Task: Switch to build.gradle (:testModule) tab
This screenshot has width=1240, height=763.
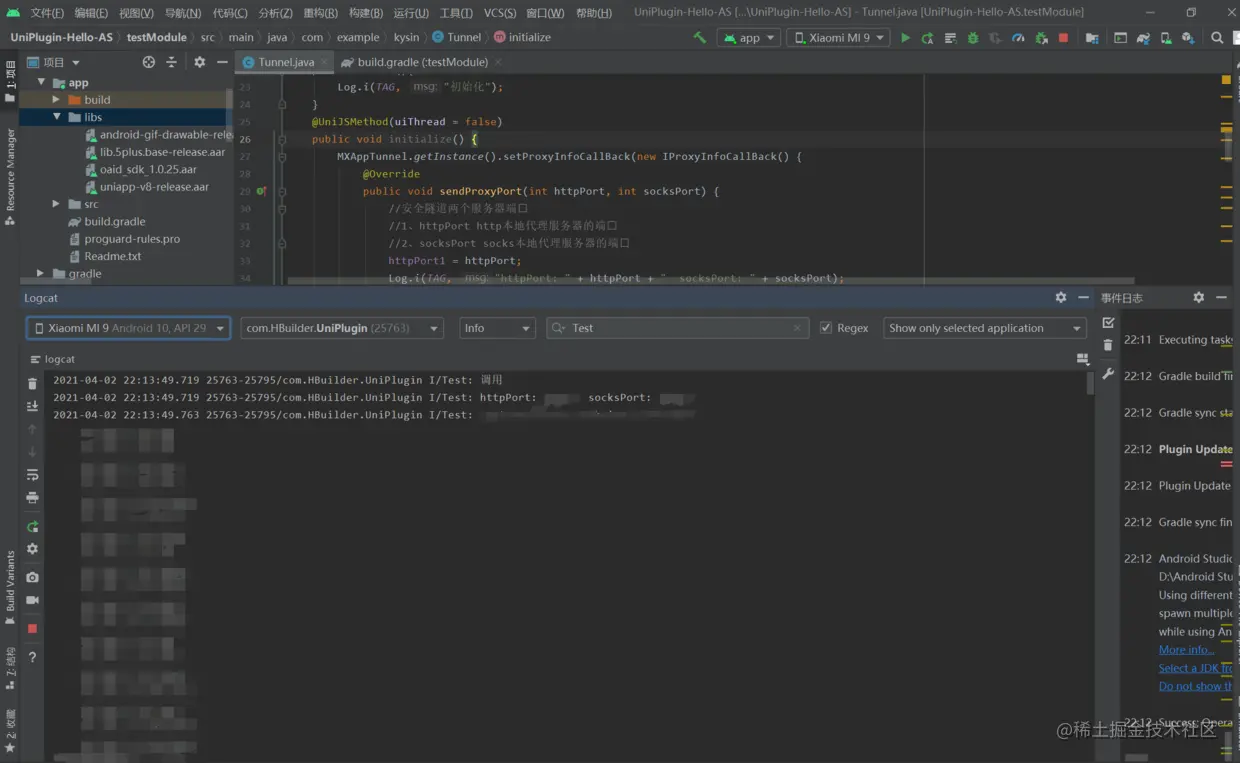Action: [x=422, y=62]
